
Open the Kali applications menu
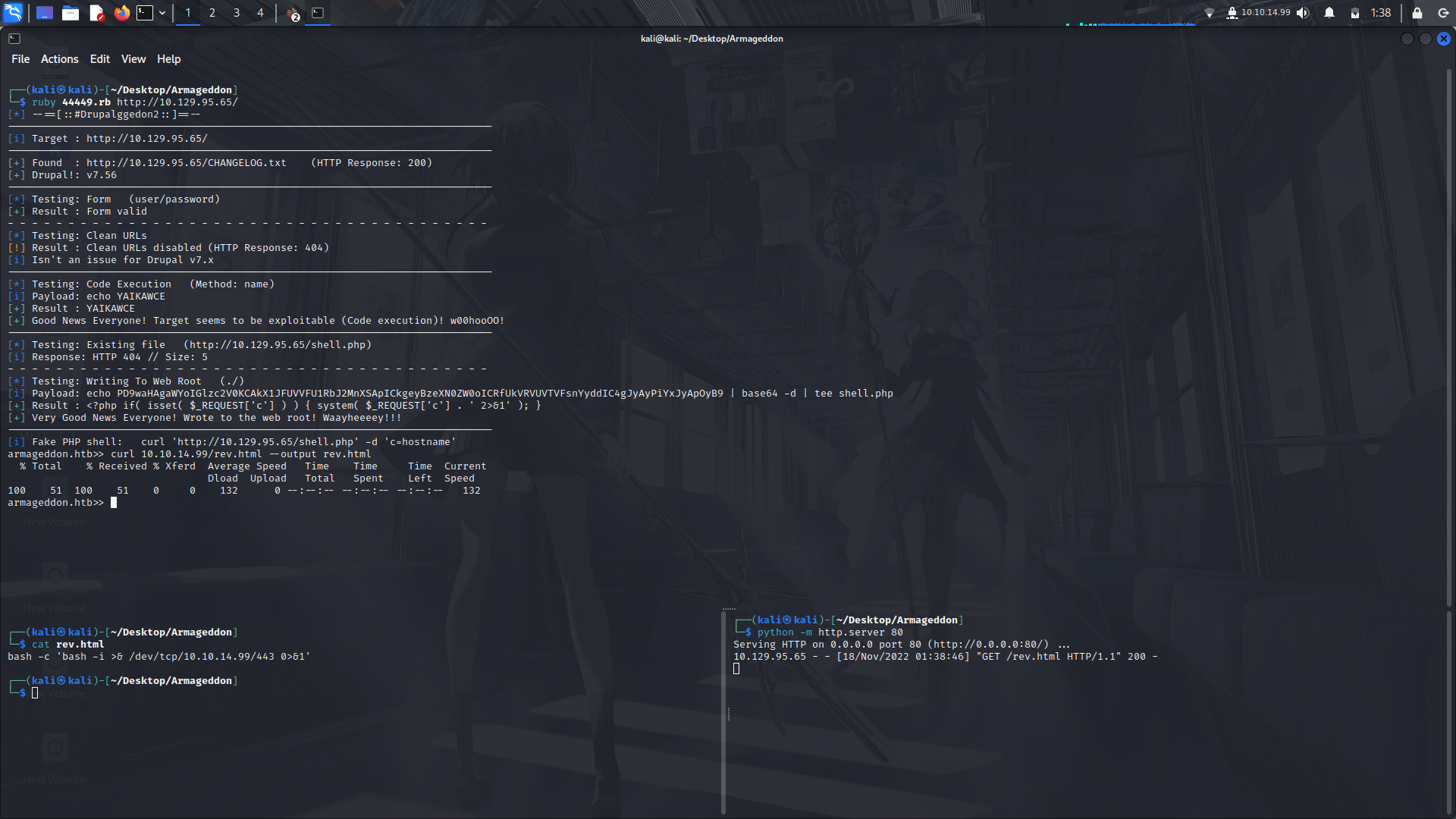tap(14, 13)
